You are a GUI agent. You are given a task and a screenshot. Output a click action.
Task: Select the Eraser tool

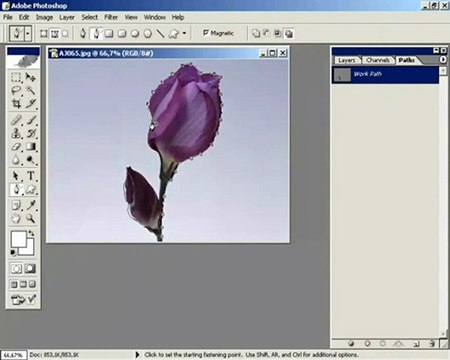tap(16, 147)
